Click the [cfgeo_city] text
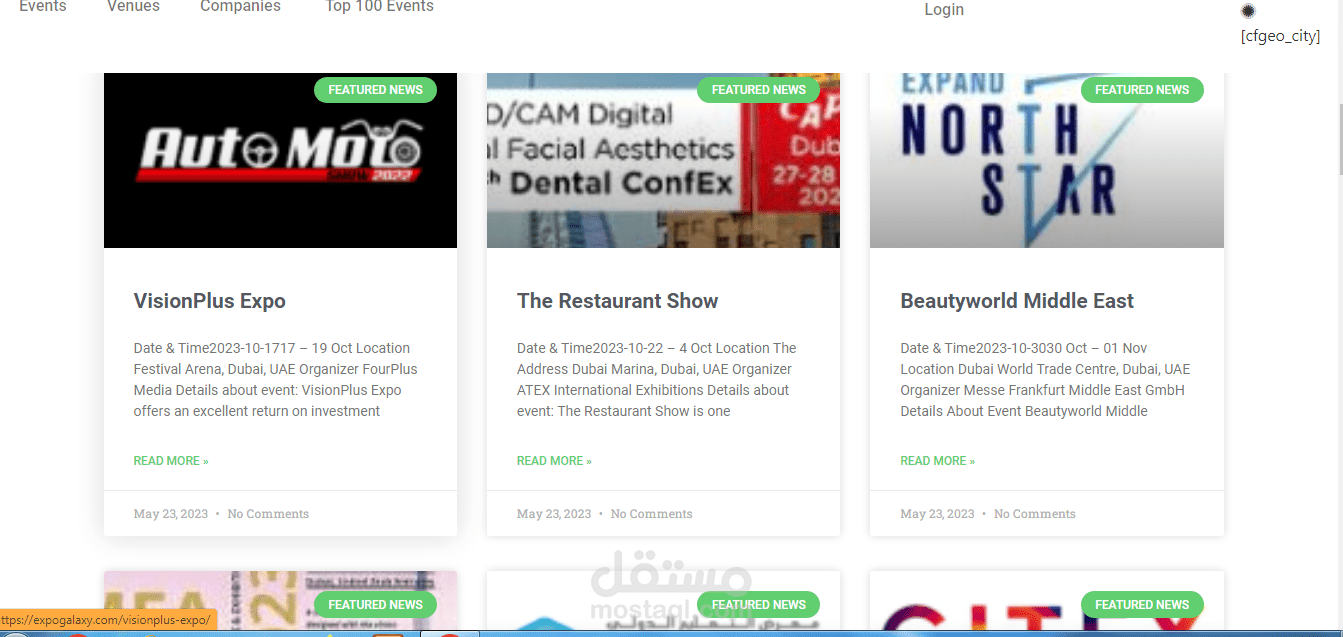The height and width of the screenshot is (637, 1343). [x=1280, y=37]
